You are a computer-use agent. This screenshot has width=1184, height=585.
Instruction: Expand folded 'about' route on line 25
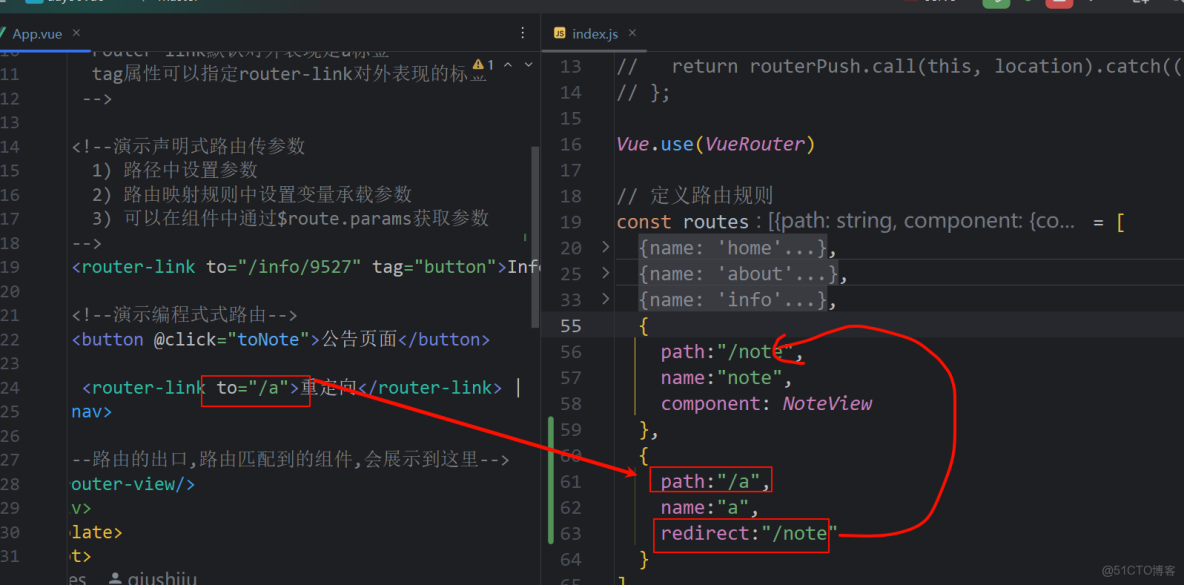pos(604,273)
